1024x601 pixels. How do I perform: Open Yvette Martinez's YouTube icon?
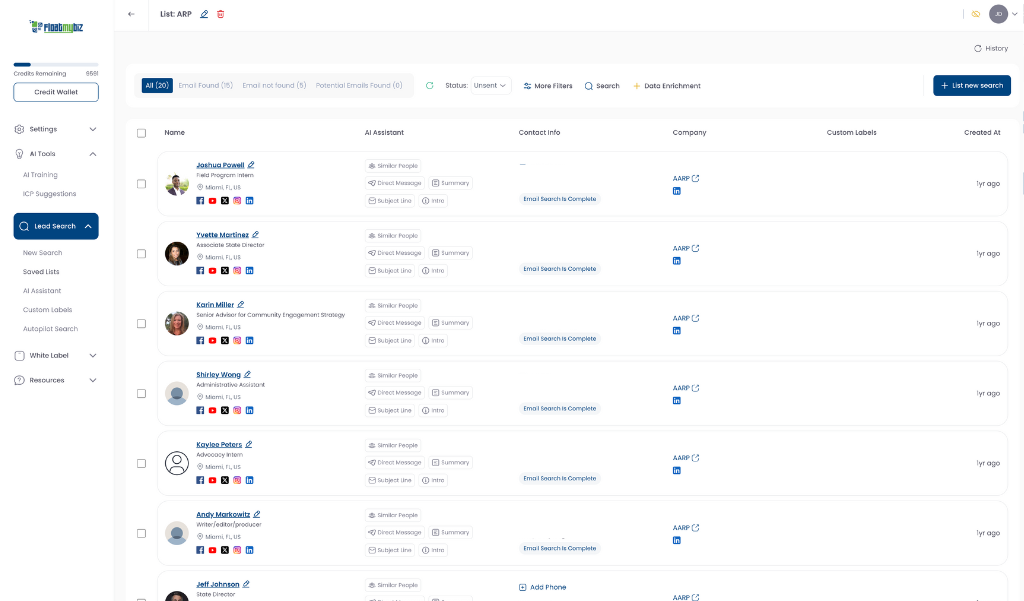coord(212,271)
